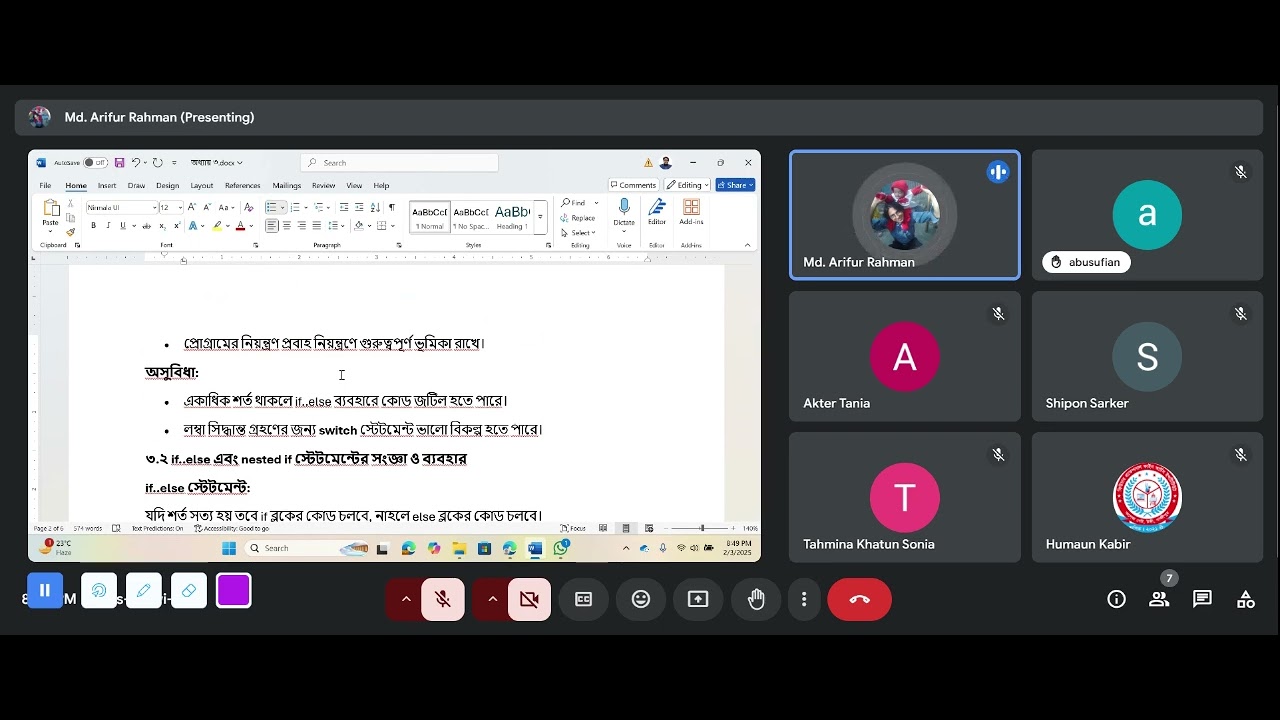The width and height of the screenshot is (1280, 720).
Task: Toggle Italic formatting
Action: point(107,226)
